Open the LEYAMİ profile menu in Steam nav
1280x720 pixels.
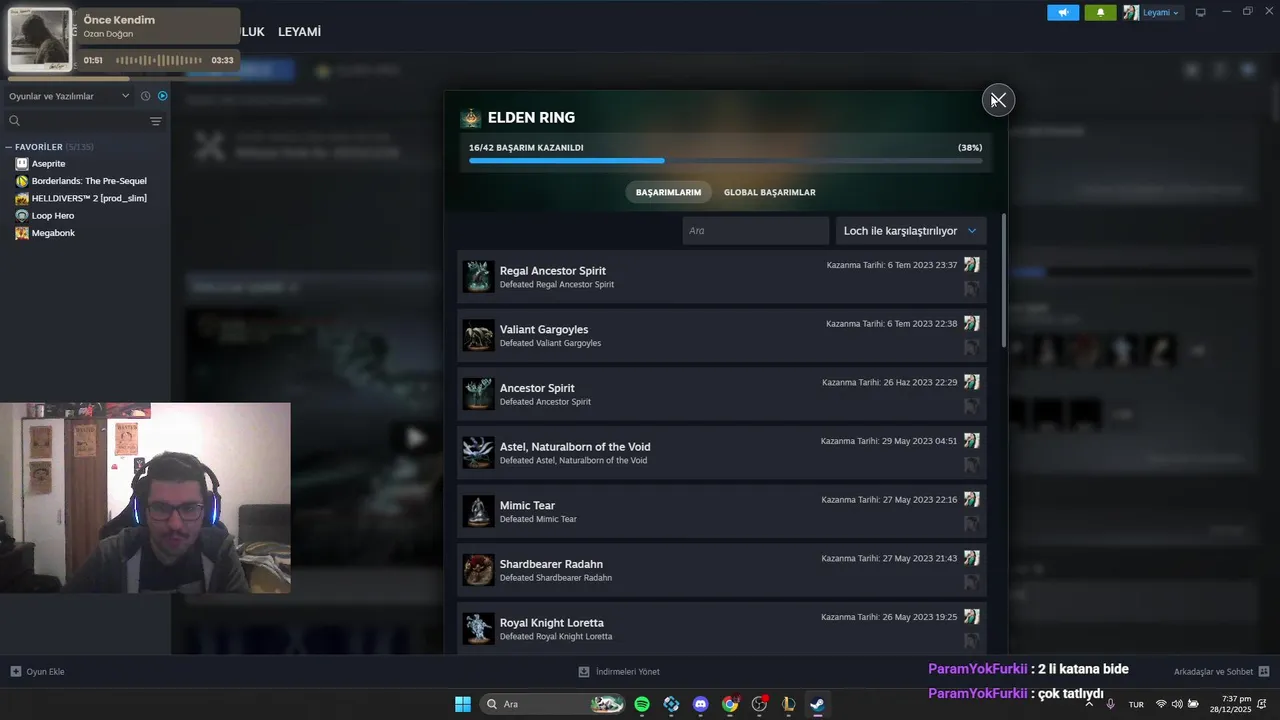(299, 32)
